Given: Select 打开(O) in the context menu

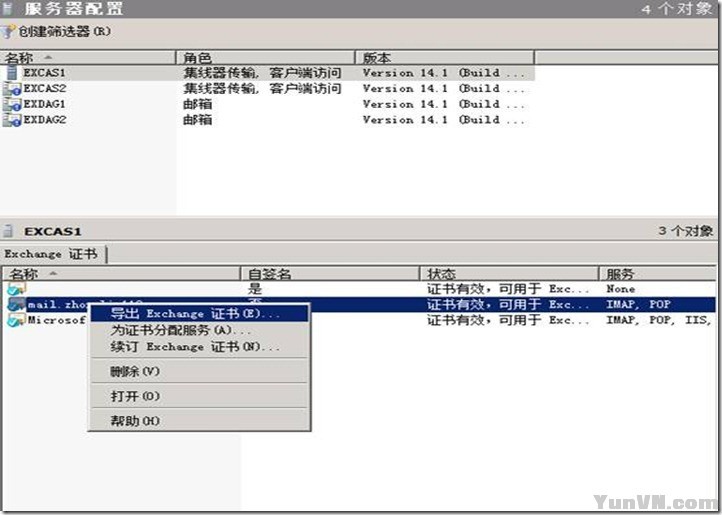Looking at the screenshot, I should pos(199,396).
